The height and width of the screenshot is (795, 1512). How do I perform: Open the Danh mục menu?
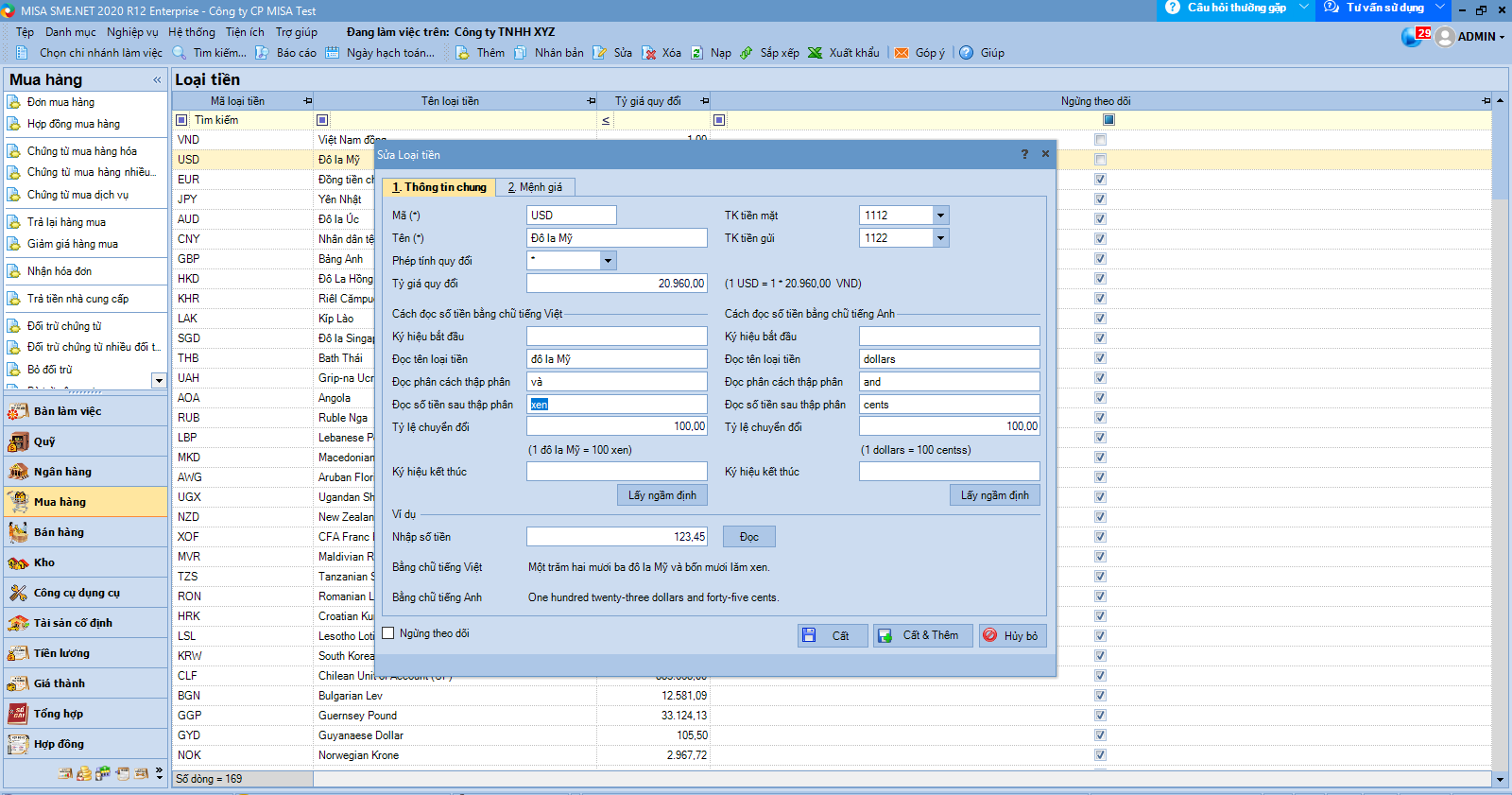(x=71, y=32)
